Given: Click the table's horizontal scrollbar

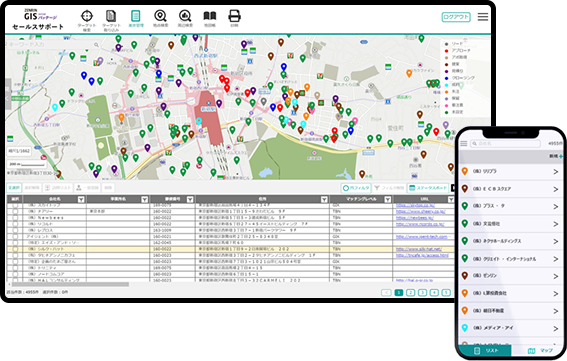Looking at the screenshot, I should (69, 284).
